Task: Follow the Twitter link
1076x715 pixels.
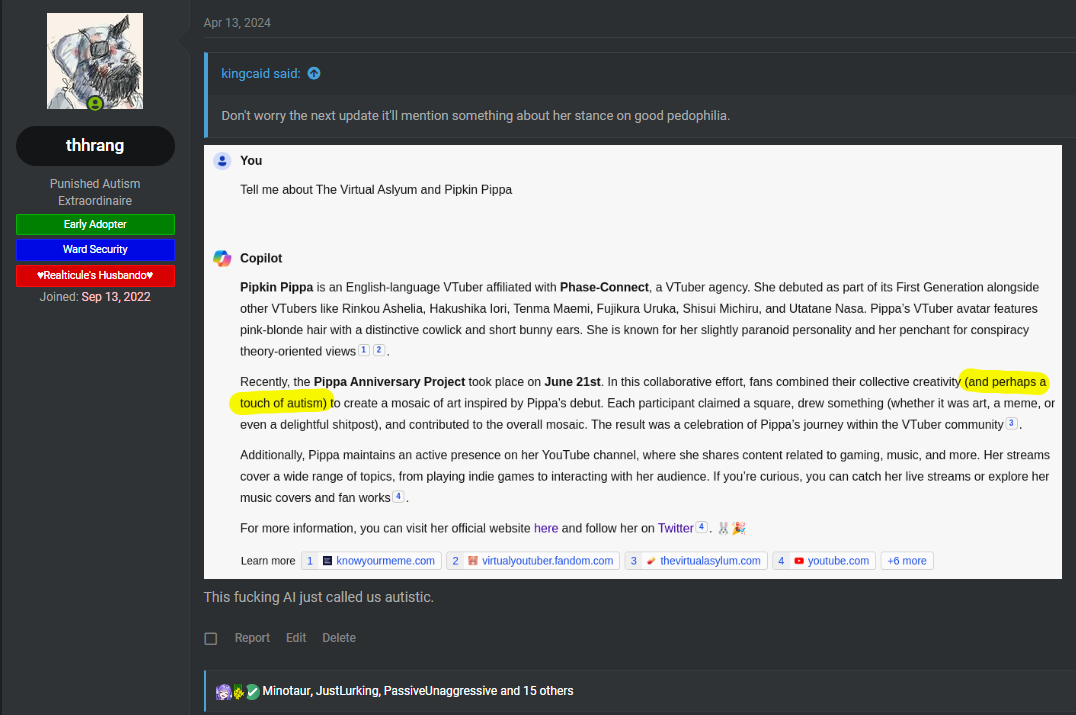Action: point(675,528)
